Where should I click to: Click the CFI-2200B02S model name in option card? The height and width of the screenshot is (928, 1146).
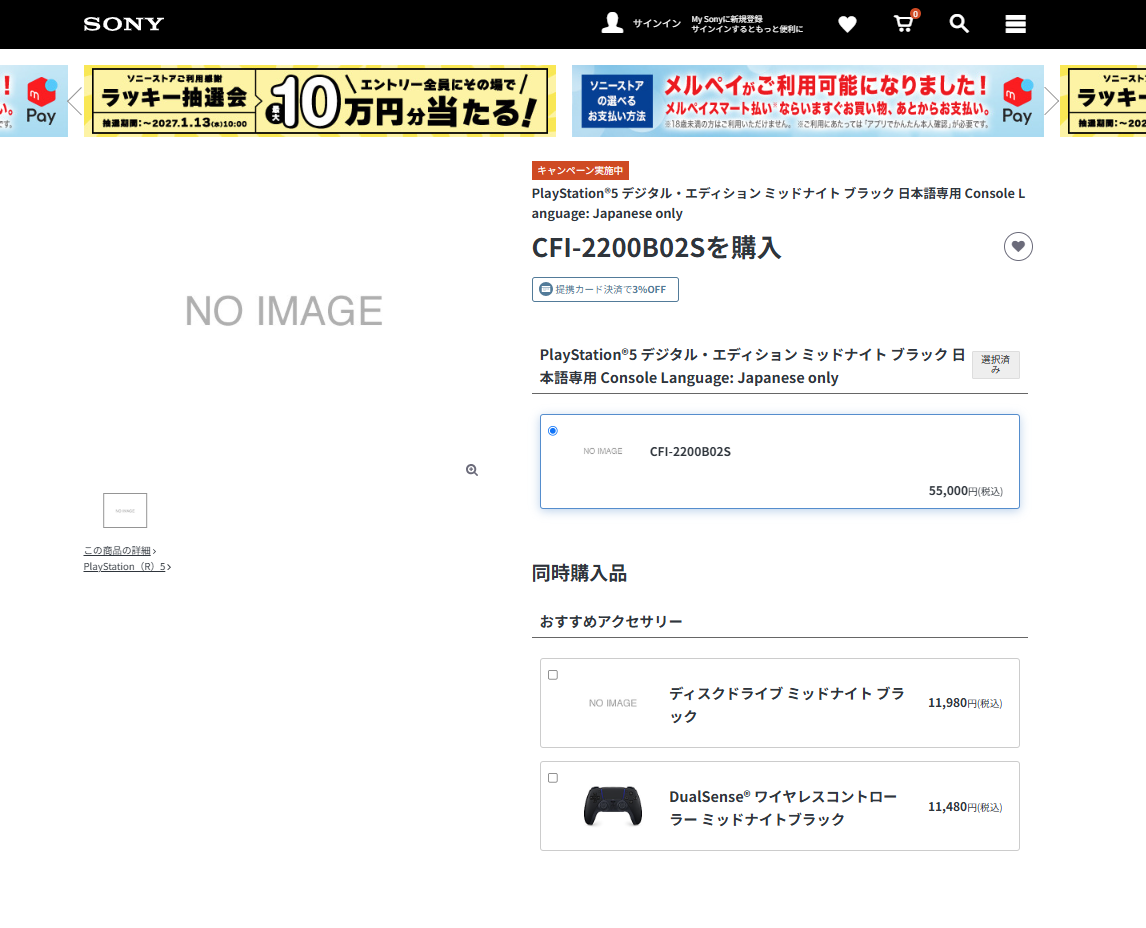pyautogui.click(x=690, y=452)
